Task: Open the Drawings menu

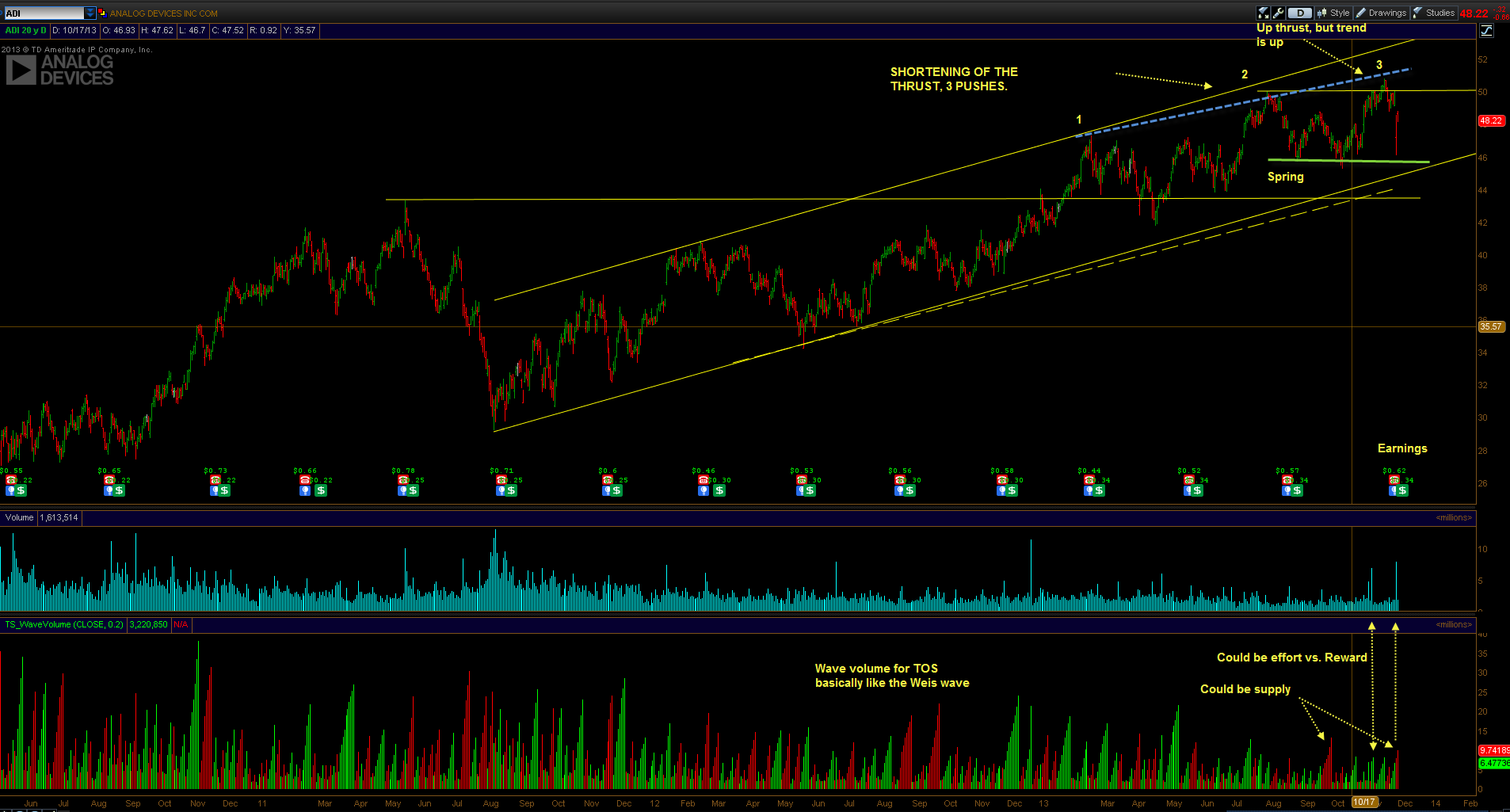Action: point(1381,13)
